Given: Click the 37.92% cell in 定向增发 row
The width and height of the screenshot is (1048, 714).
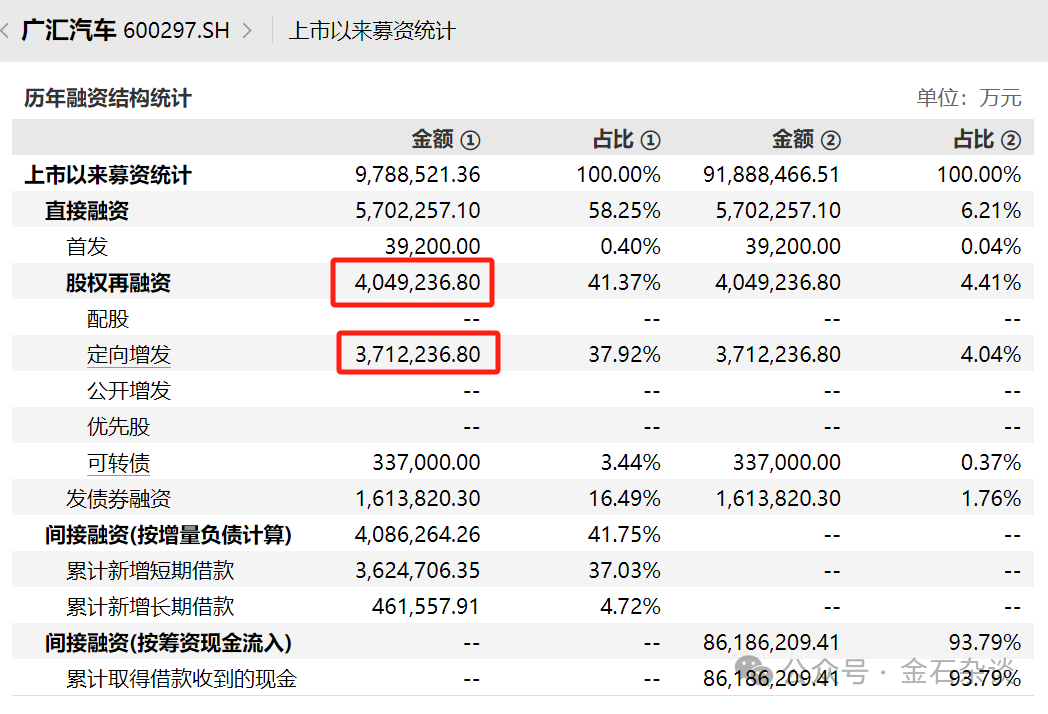Looking at the screenshot, I should coord(624,354).
